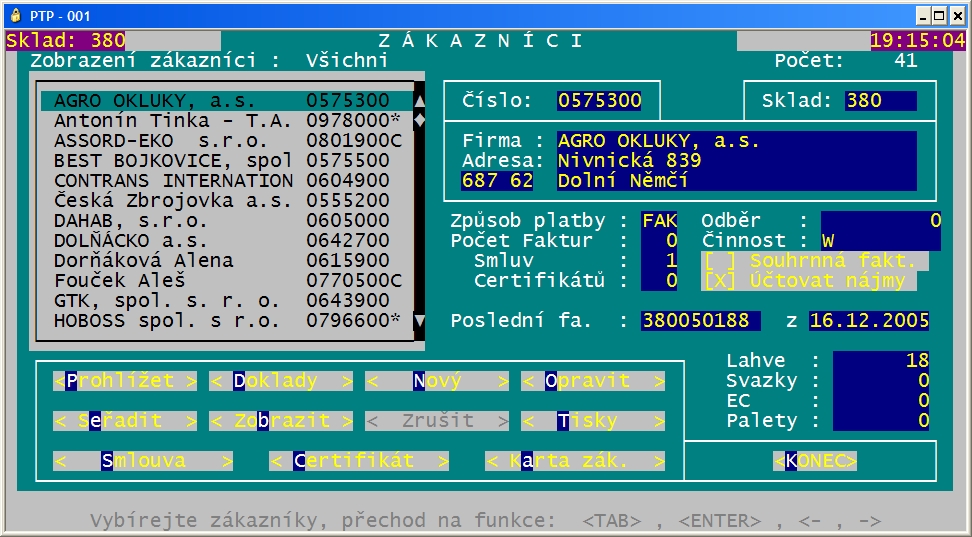Screen dimensions: 972x537
Task: Toggle the Souhrnná fakt. checkbox
Action: (x=717, y=261)
